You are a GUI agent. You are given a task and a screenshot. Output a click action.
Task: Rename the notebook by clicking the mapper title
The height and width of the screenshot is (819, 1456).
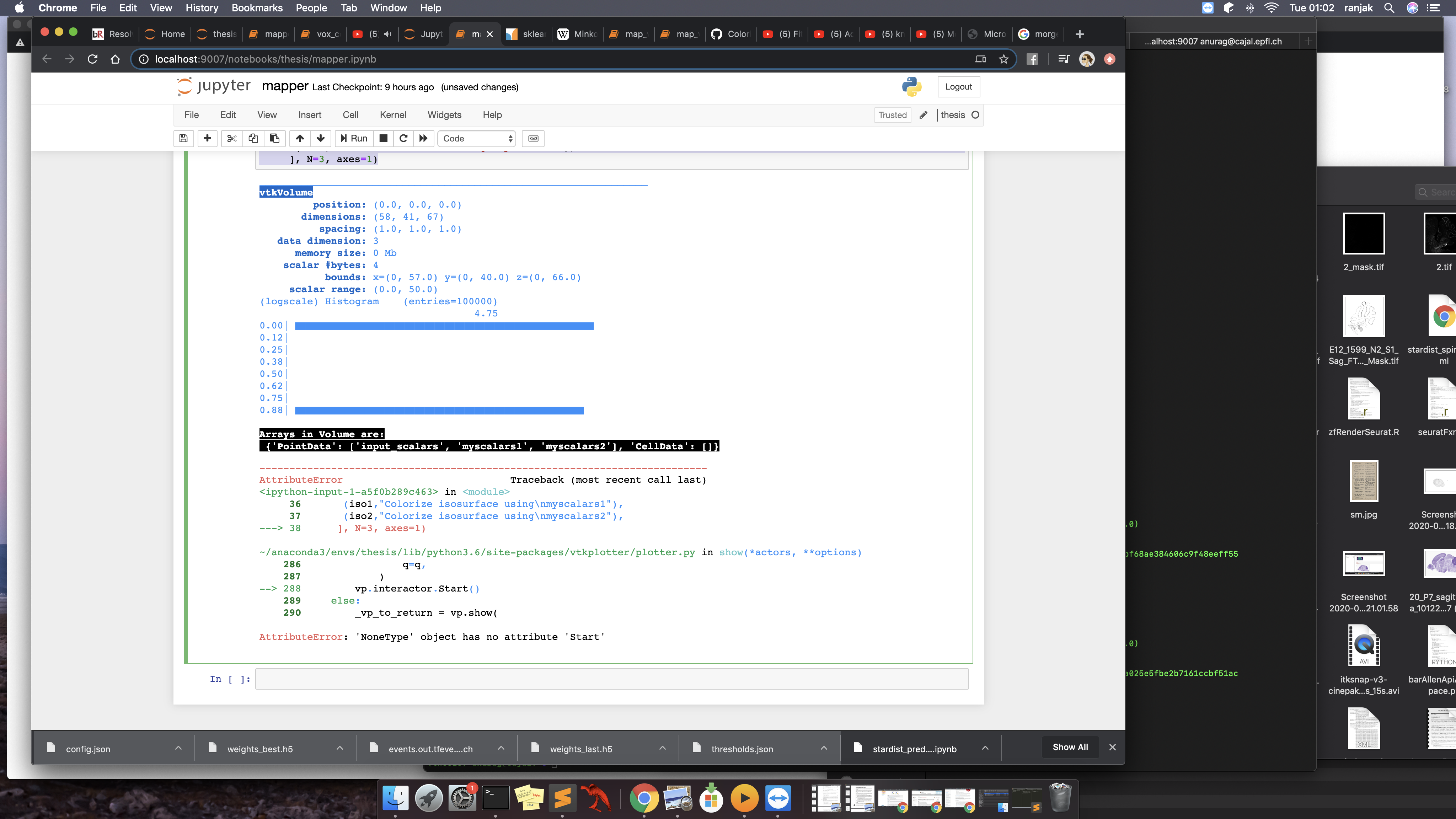285,86
